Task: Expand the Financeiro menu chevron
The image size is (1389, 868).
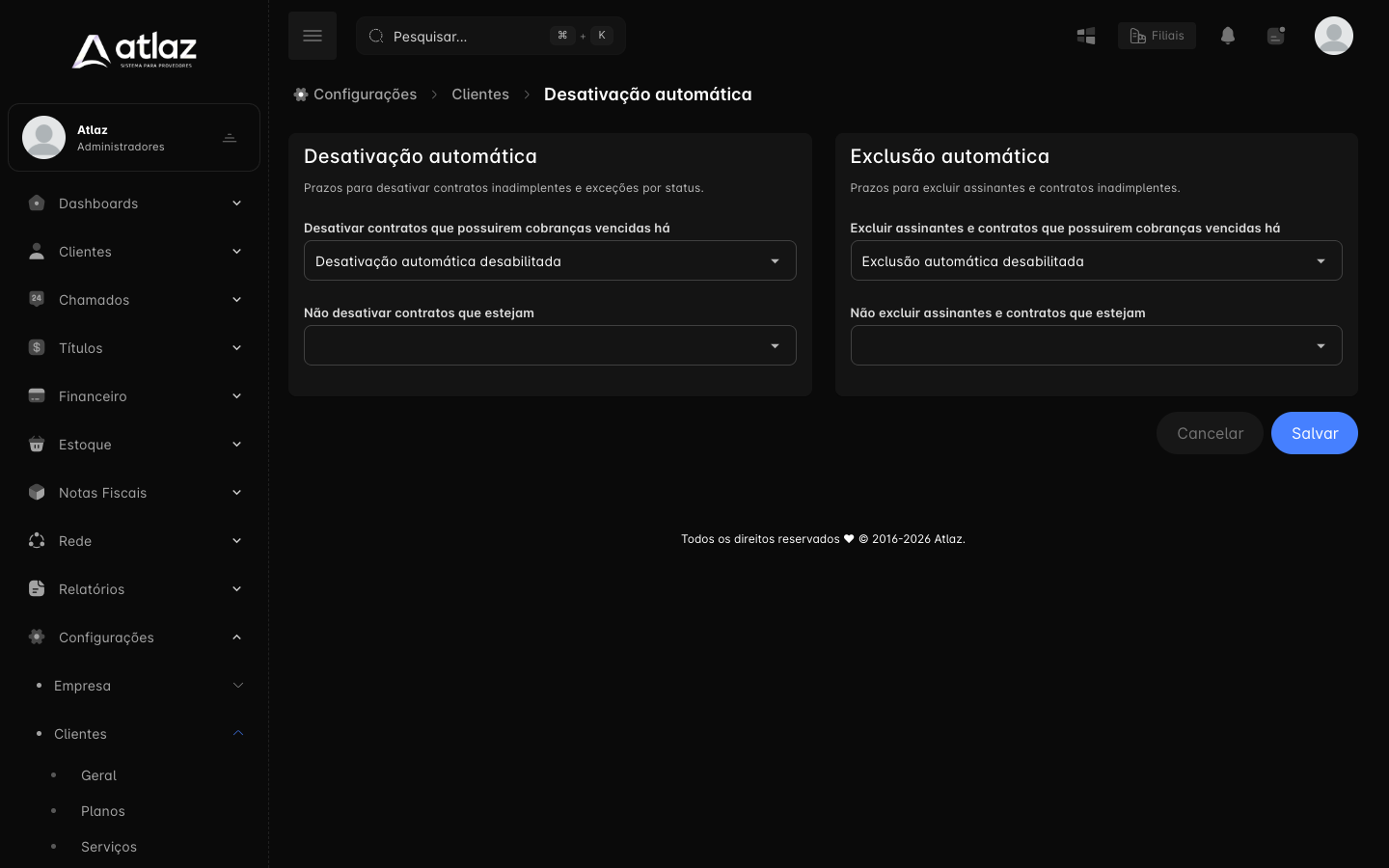Action: click(x=236, y=395)
